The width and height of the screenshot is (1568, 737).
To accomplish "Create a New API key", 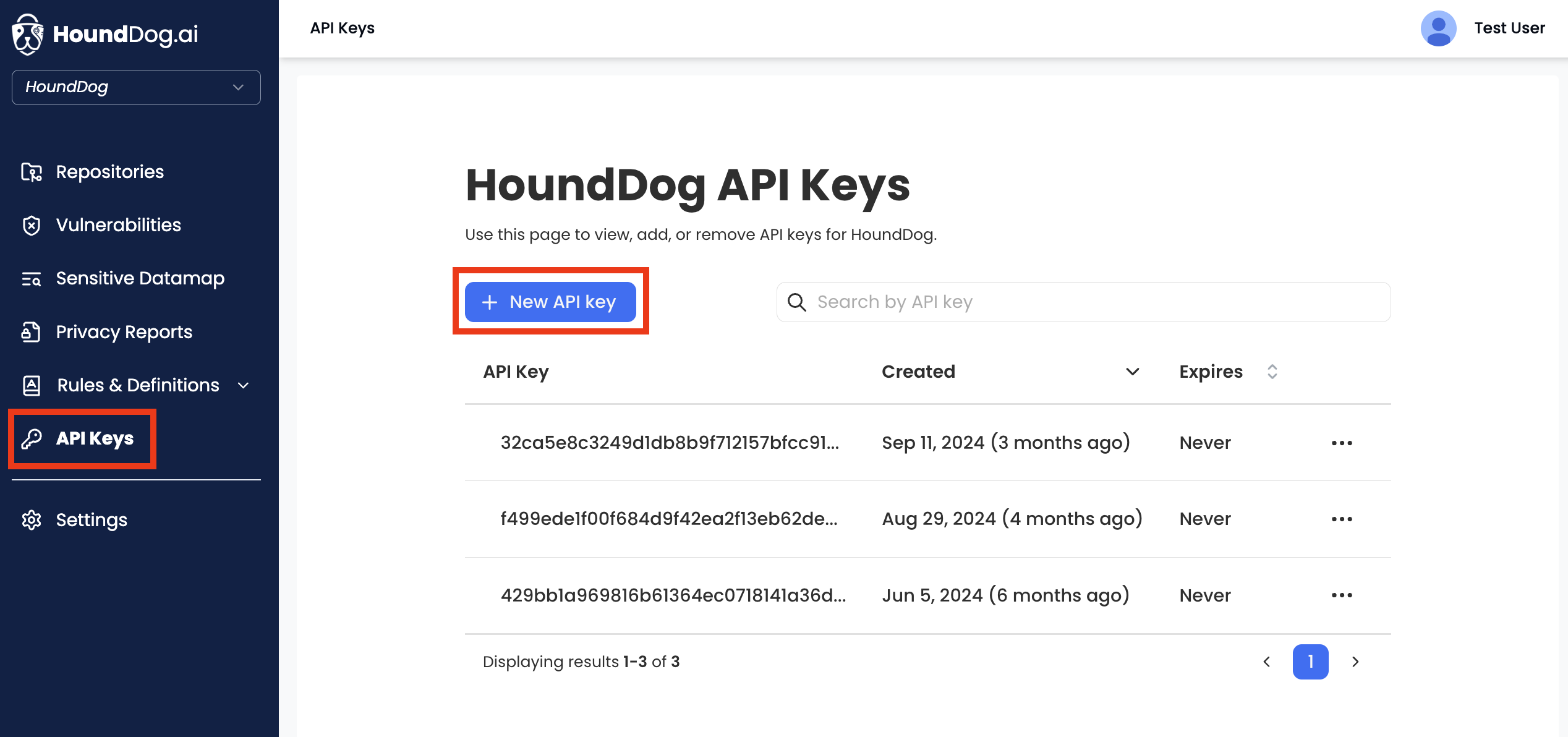I will click(550, 302).
